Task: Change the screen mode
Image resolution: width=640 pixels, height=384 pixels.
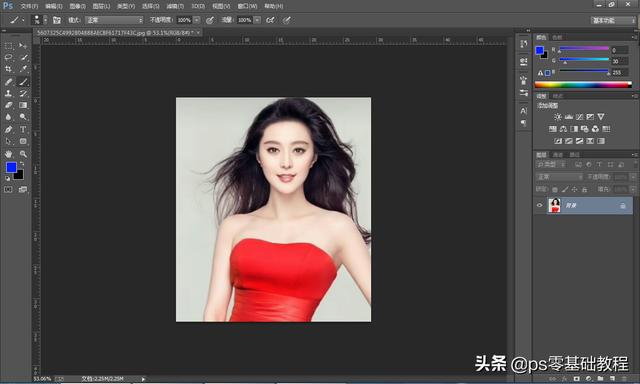Action: 23,189
